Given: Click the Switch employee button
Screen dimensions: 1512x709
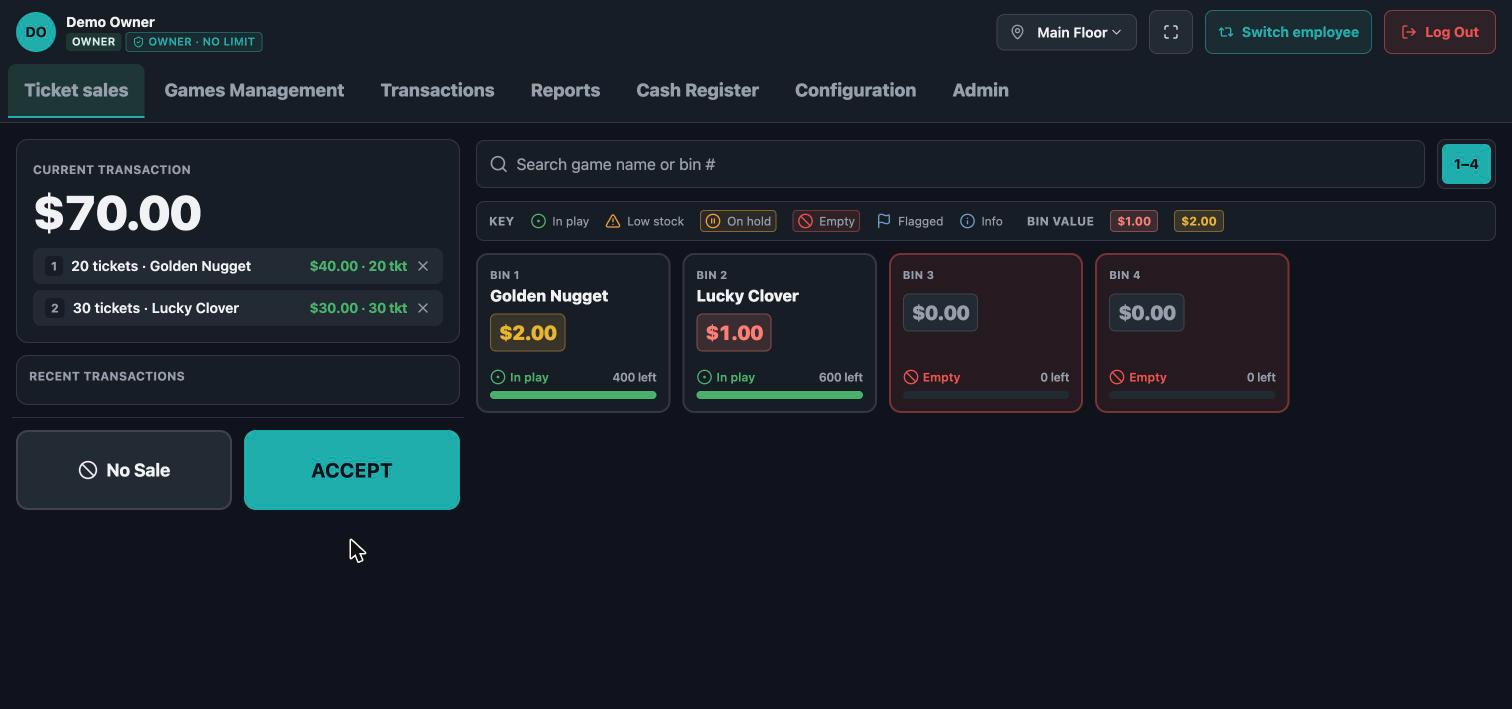Looking at the screenshot, I should click(1288, 32).
